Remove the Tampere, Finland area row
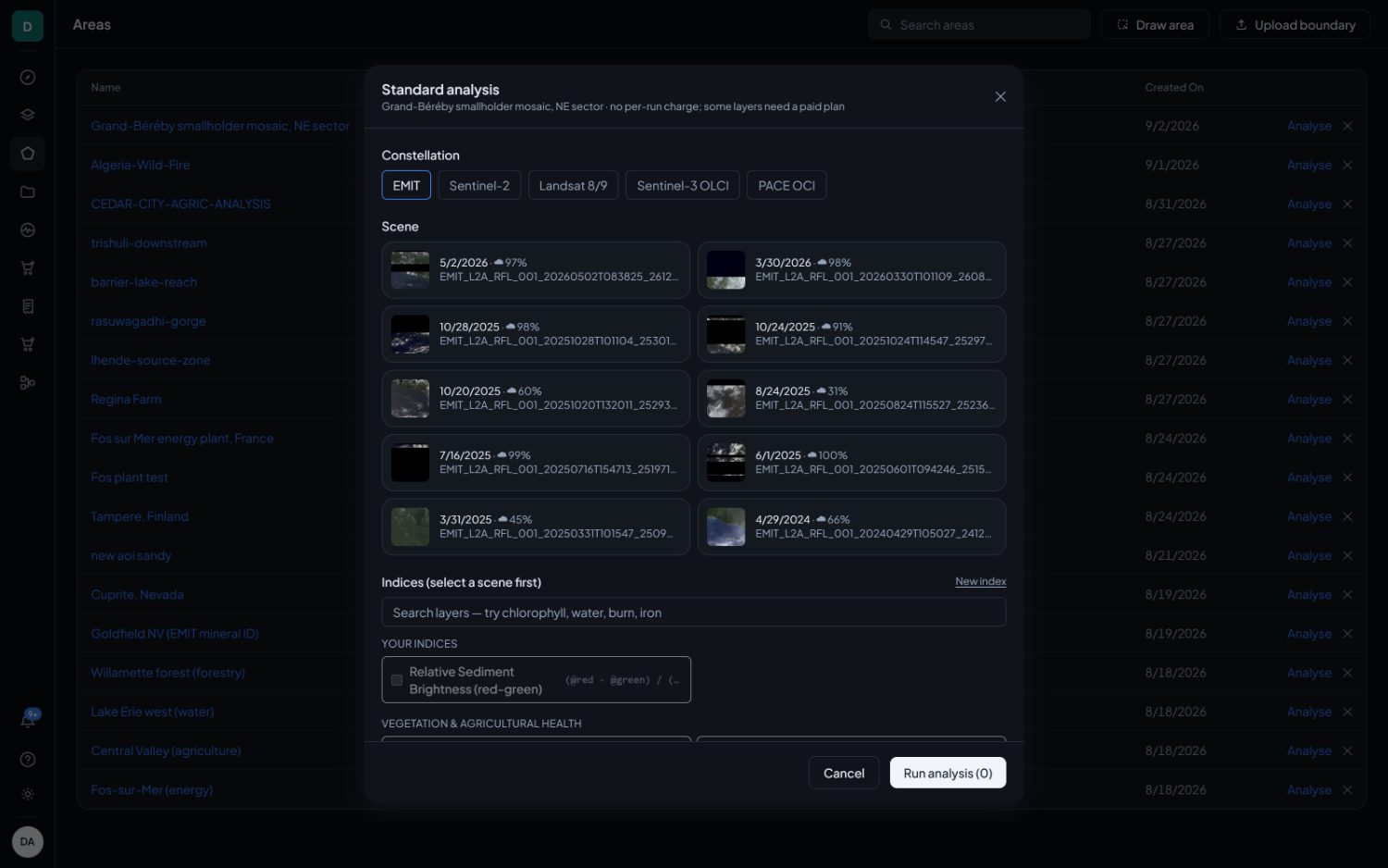The height and width of the screenshot is (868, 1388). [x=1347, y=516]
